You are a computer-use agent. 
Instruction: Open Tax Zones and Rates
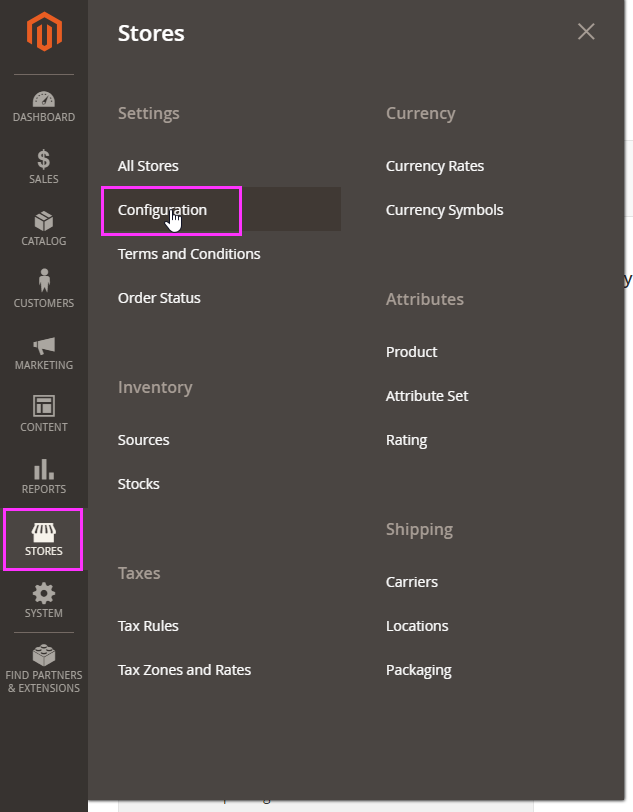(184, 670)
